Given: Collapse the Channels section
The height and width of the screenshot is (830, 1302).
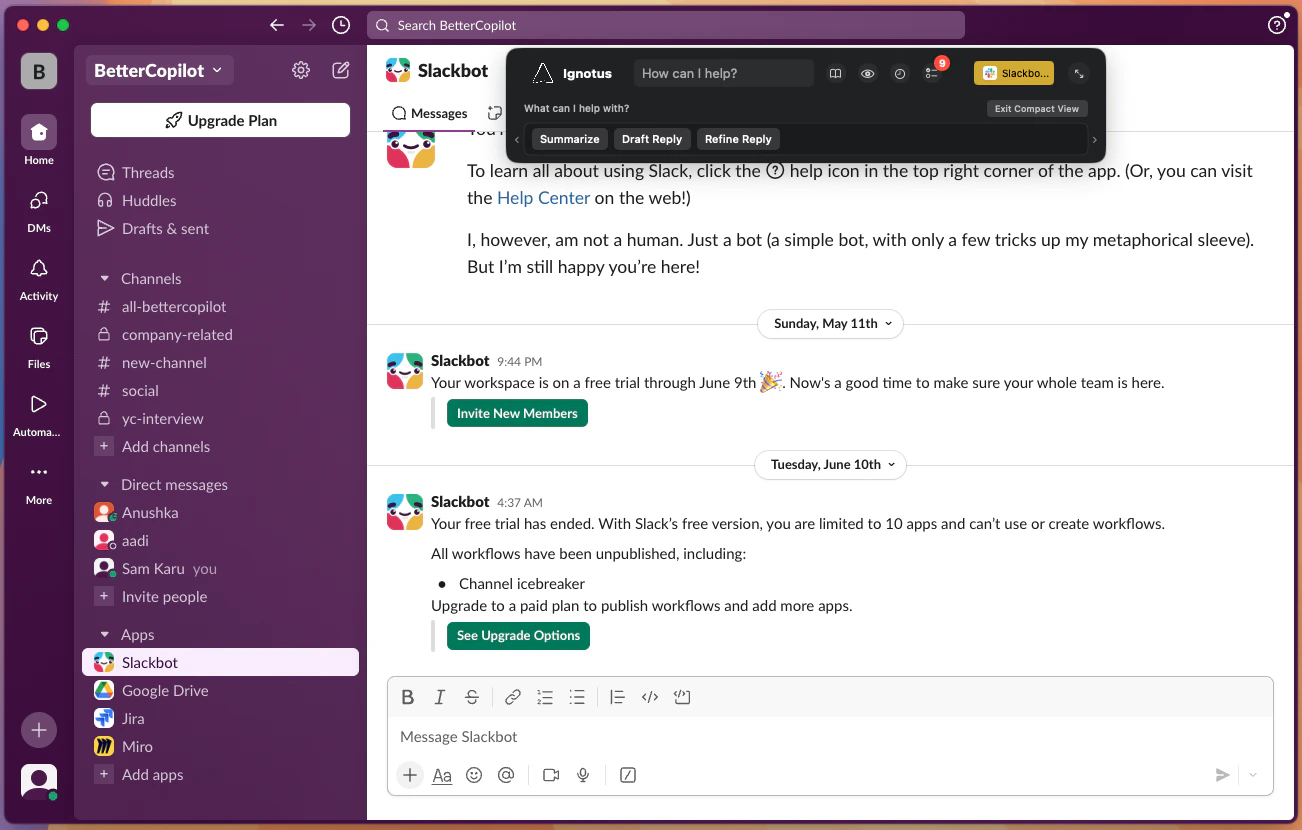Looking at the screenshot, I should coord(105,278).
